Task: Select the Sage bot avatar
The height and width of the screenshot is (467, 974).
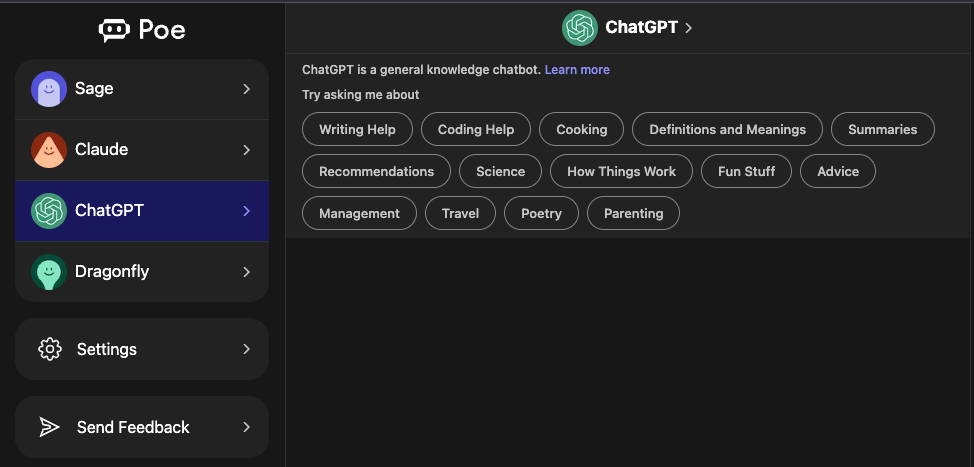Action: coord(49,89)
